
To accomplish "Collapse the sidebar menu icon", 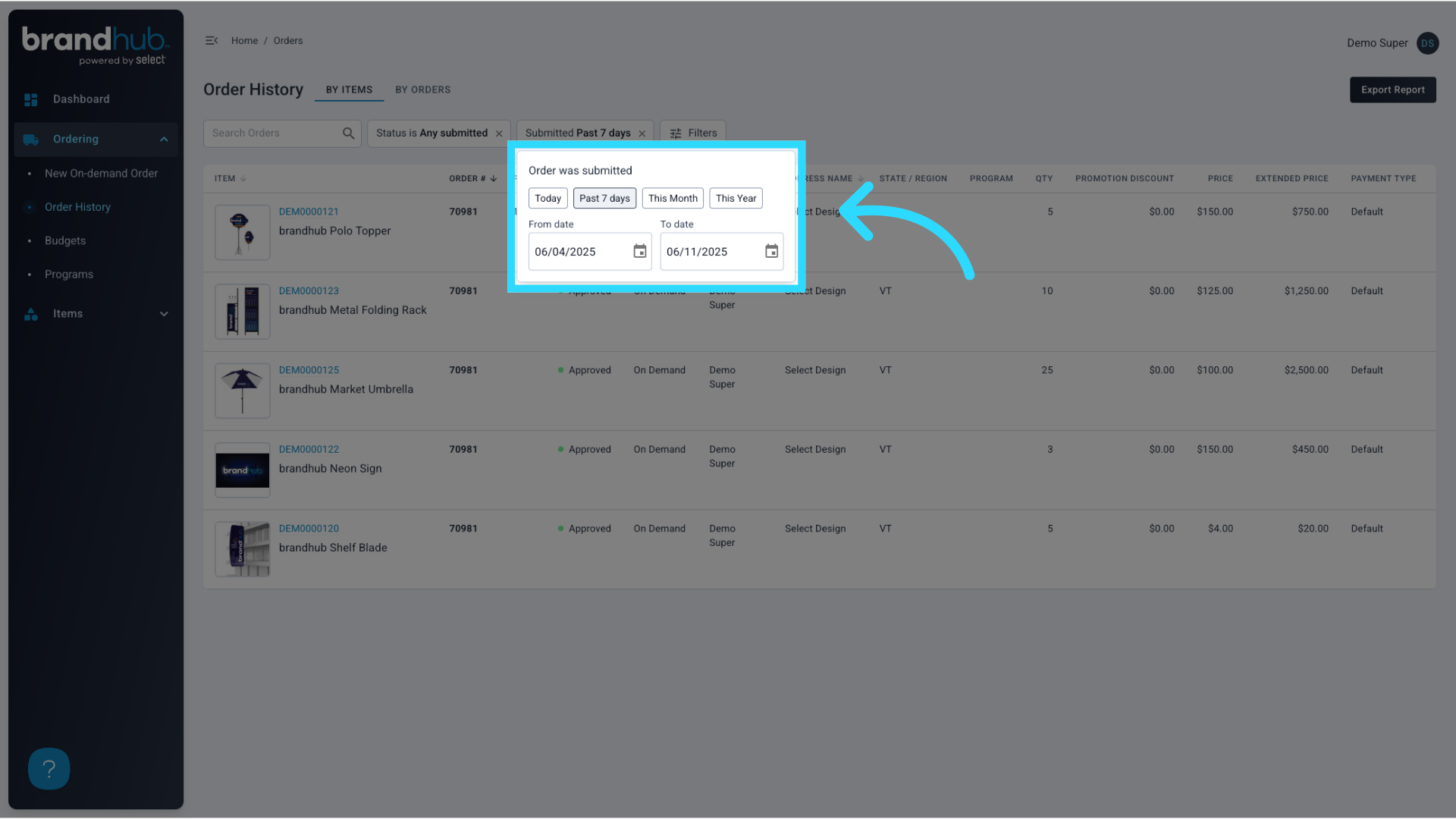I will point(212,41).
